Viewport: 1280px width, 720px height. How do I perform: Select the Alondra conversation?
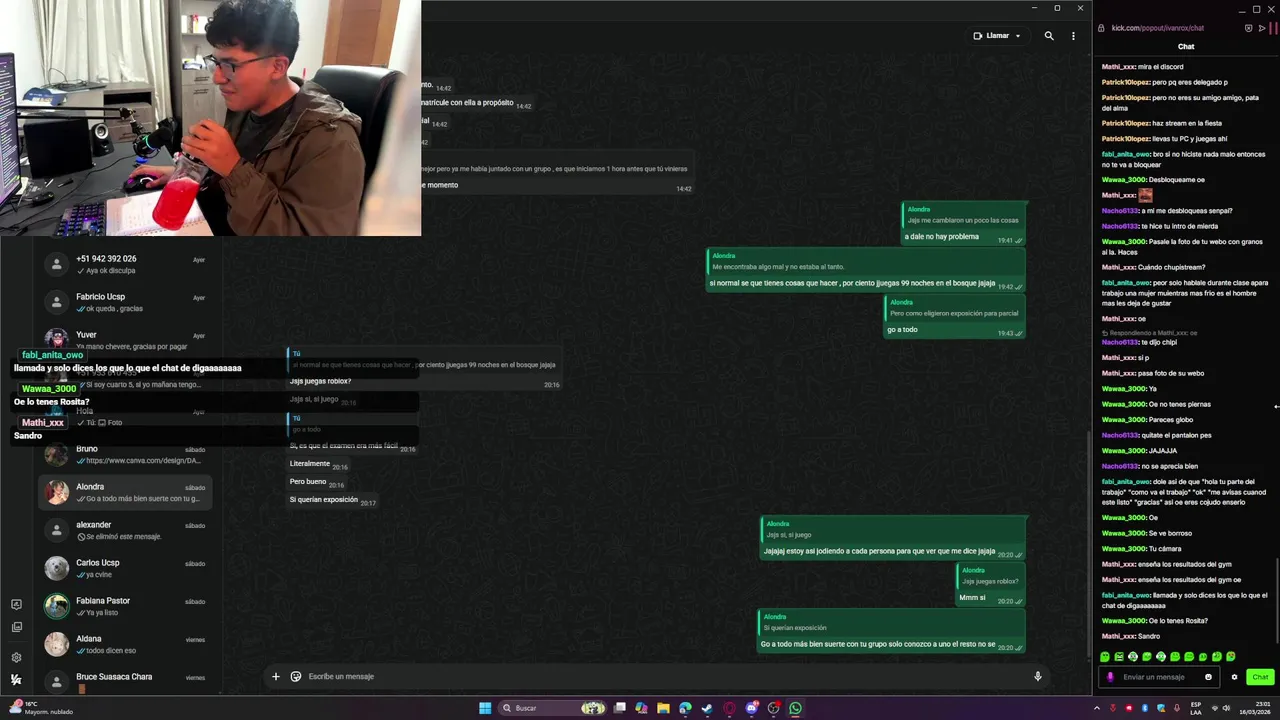[125, 492]
